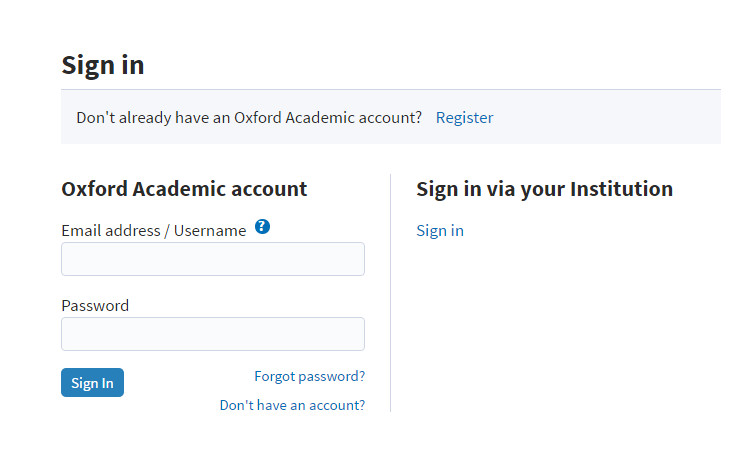Click the Sign in via your Institution heading
741x452 pixels.
[x=544, y=189]
